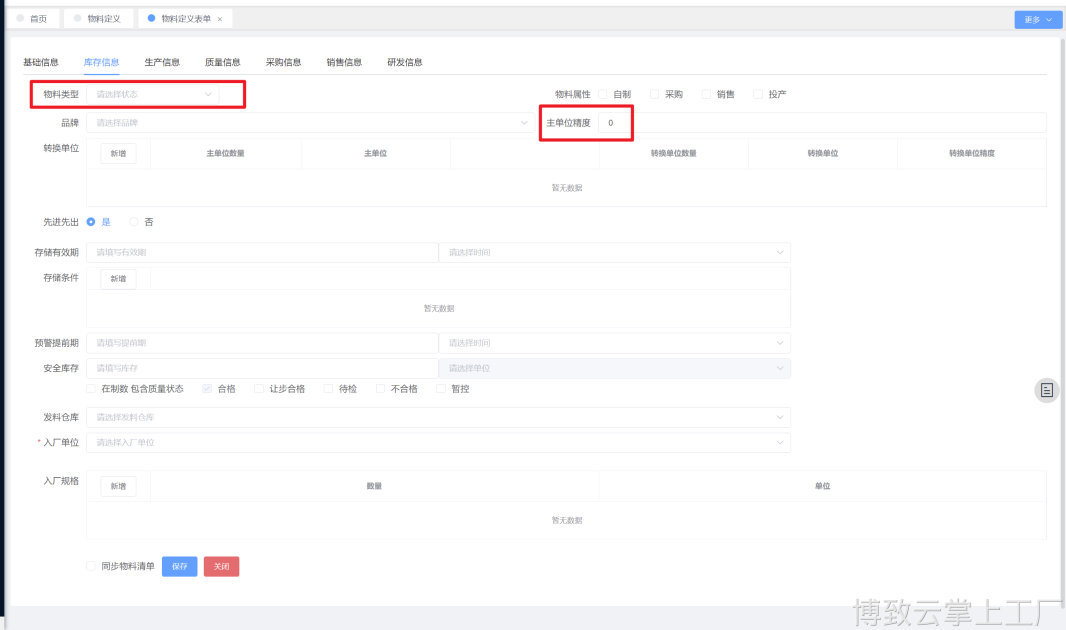Switch to the 基础信息 tab

tap(41, 62)
